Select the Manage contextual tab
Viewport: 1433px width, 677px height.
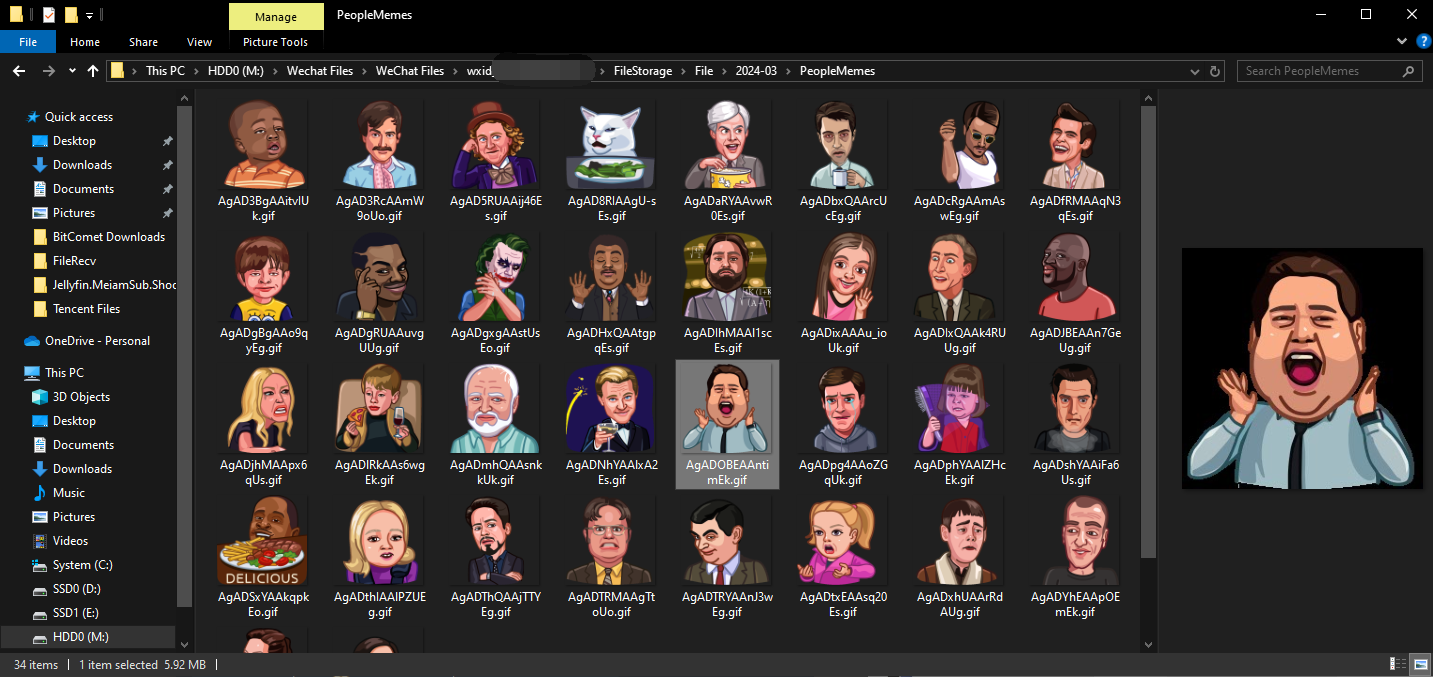pos(276,16)
